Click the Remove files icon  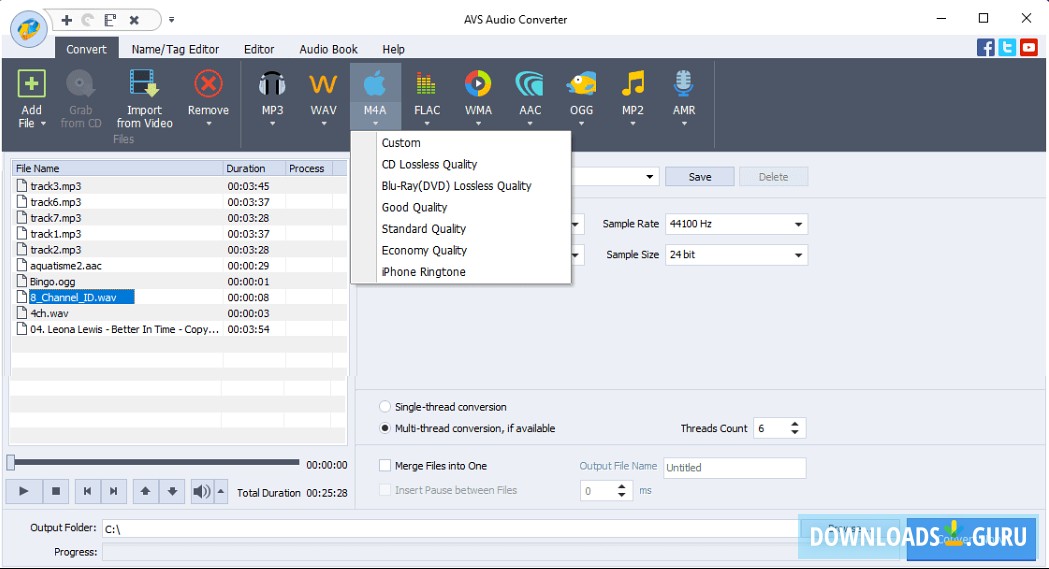tap(208, 85)
